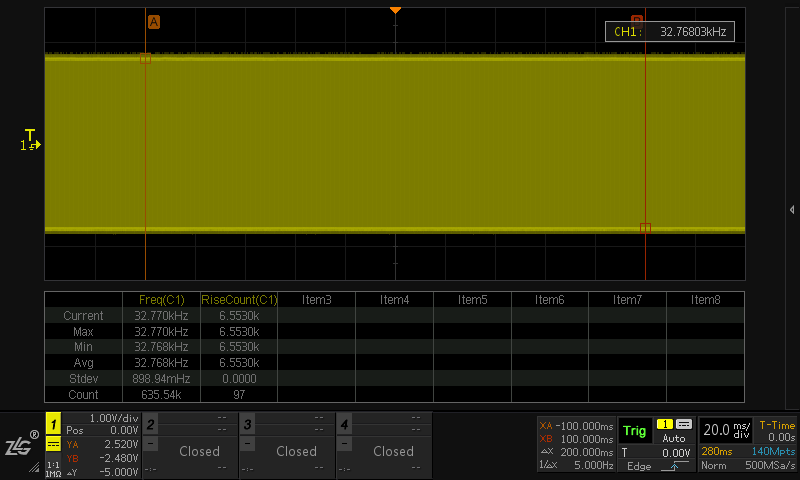Select the yellow channel 1 indicator
The height and width of the screenshot is (480, 800).
coord(53,426)
